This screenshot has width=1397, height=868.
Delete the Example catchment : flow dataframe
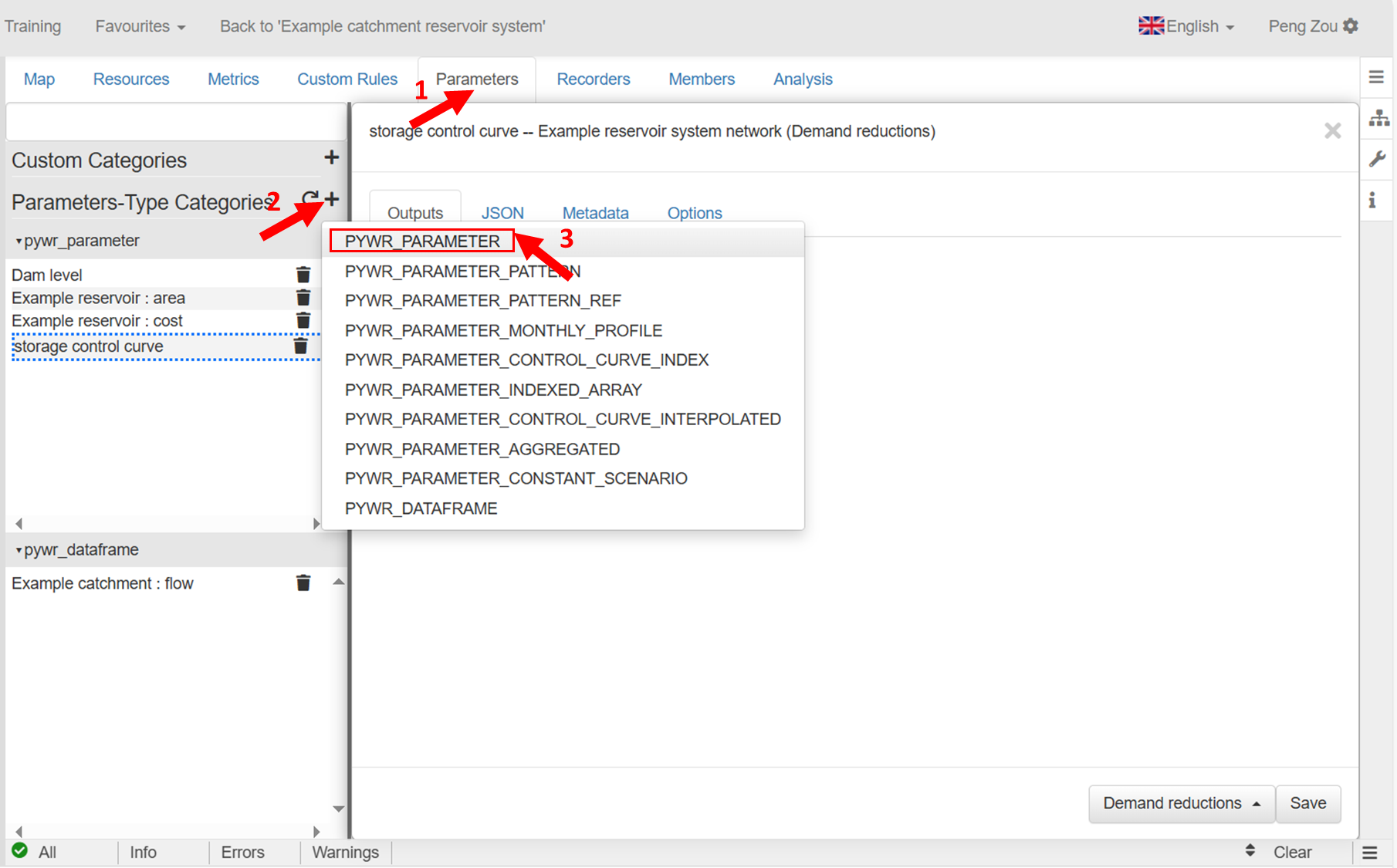coord(303,583)
